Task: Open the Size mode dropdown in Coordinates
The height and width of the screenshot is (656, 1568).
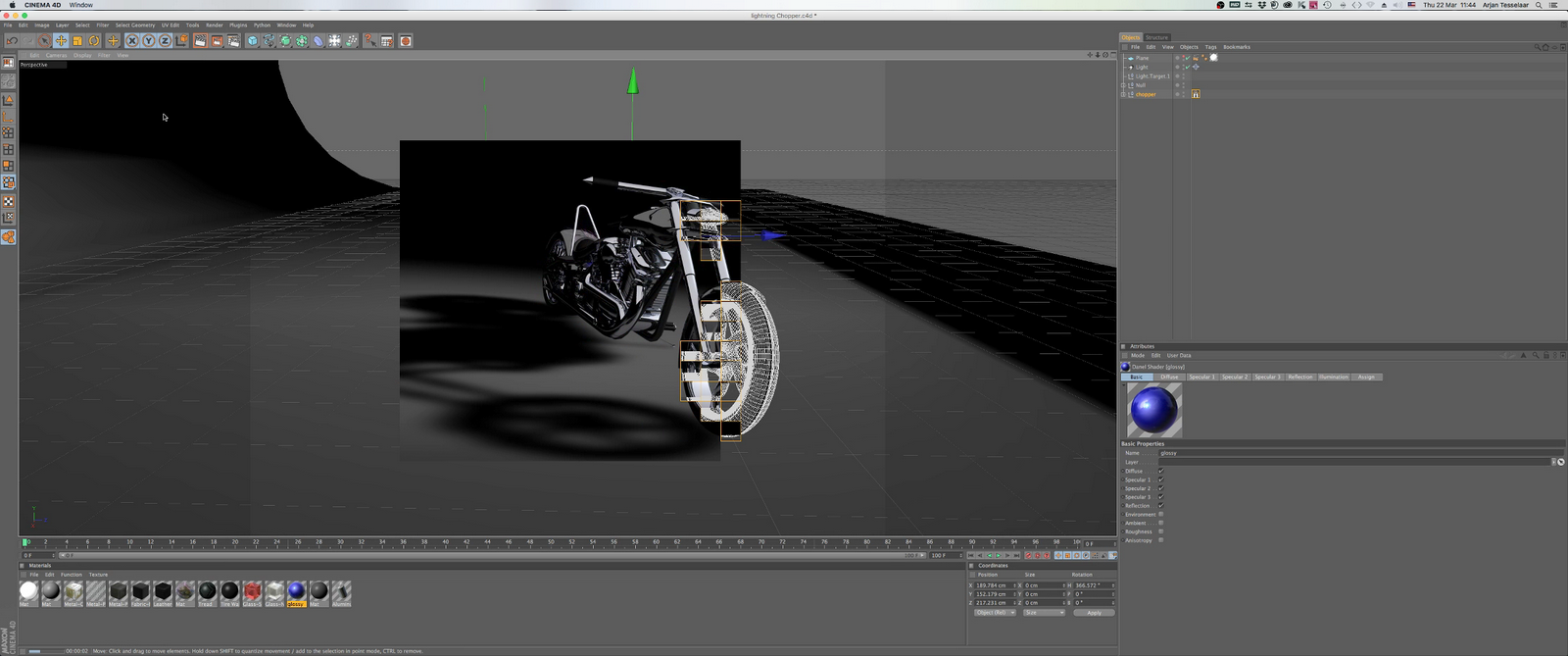Action: [x=1044, y=613]
